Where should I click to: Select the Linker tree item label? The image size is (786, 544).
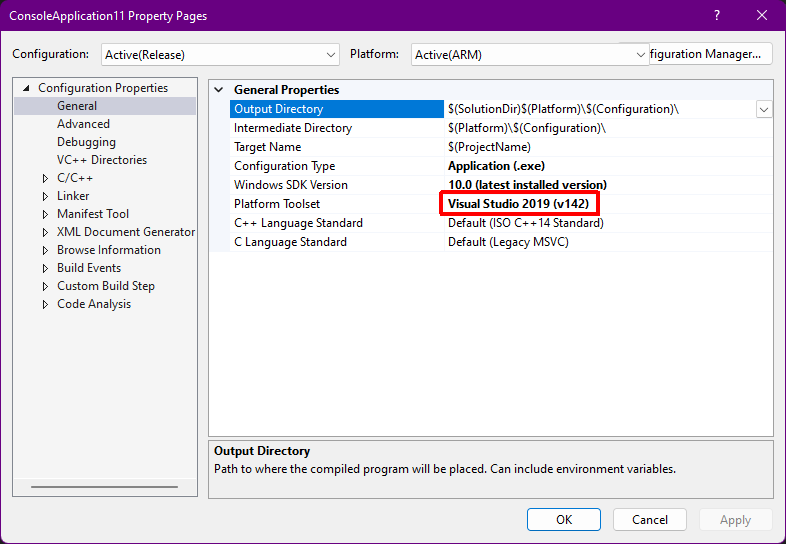point(73,196)
